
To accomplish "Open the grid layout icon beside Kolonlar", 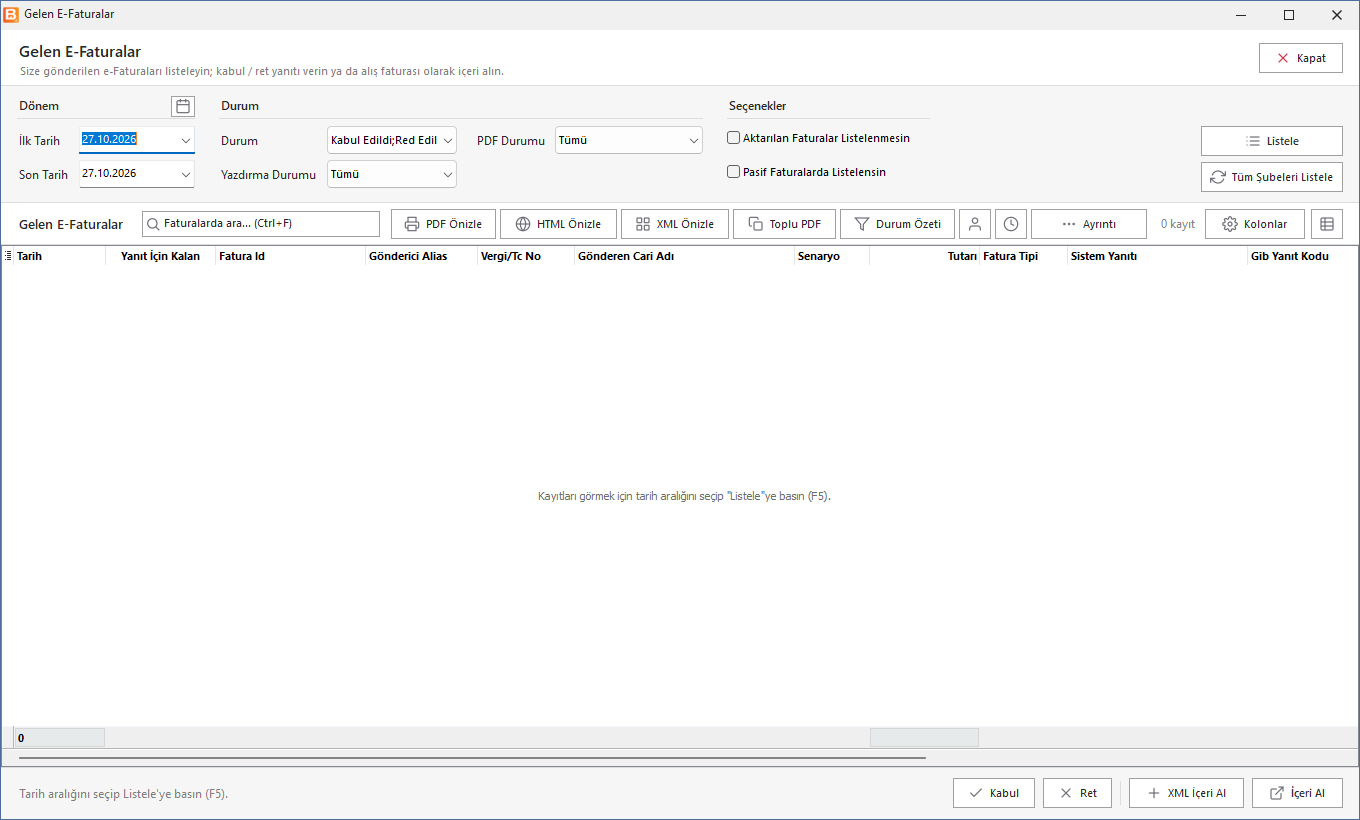I will pyautogui.click(x=1327, y=224).
